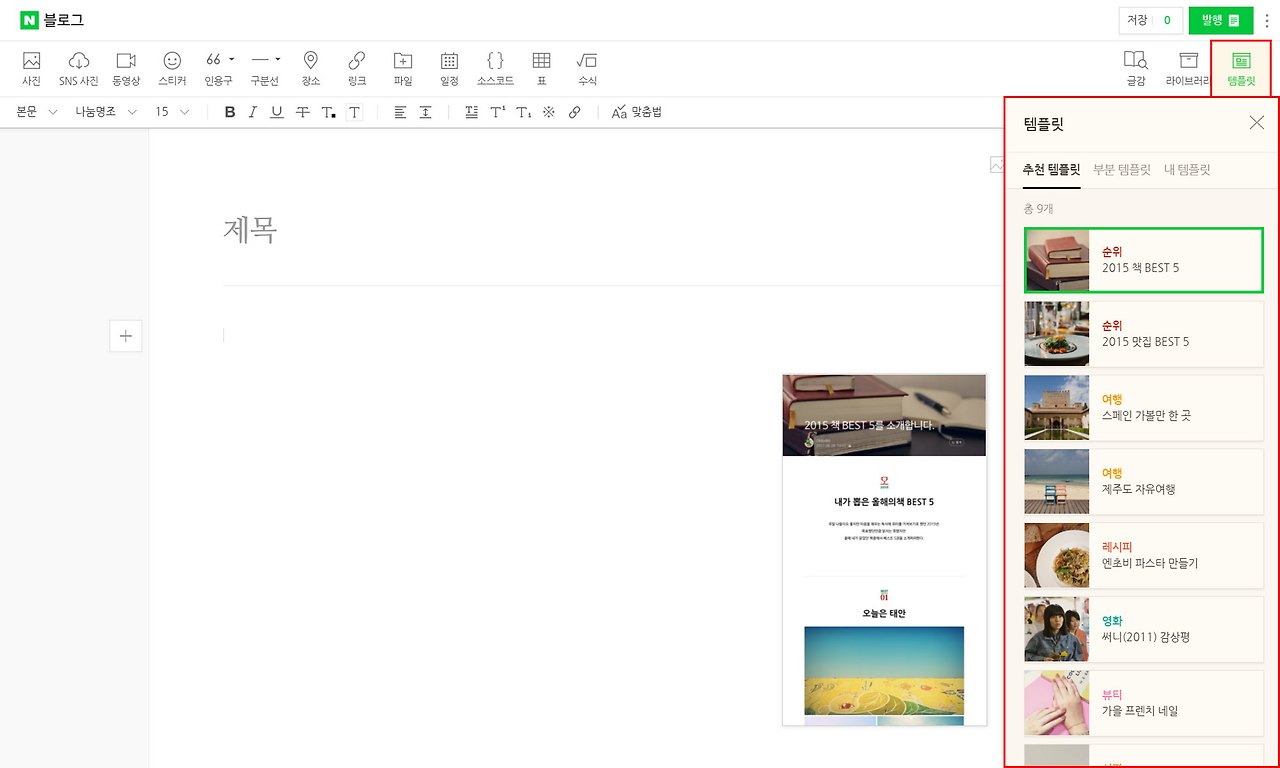Open the 나눔명조 font dropdown
The width and height of the screenshot is (1280, 768).
[105, 112]
